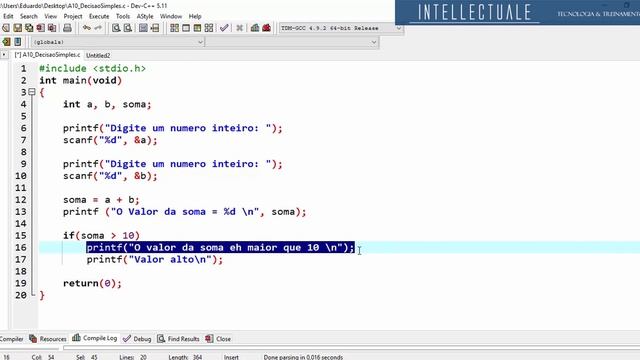Open the Compile Log tab

(95, 338)
